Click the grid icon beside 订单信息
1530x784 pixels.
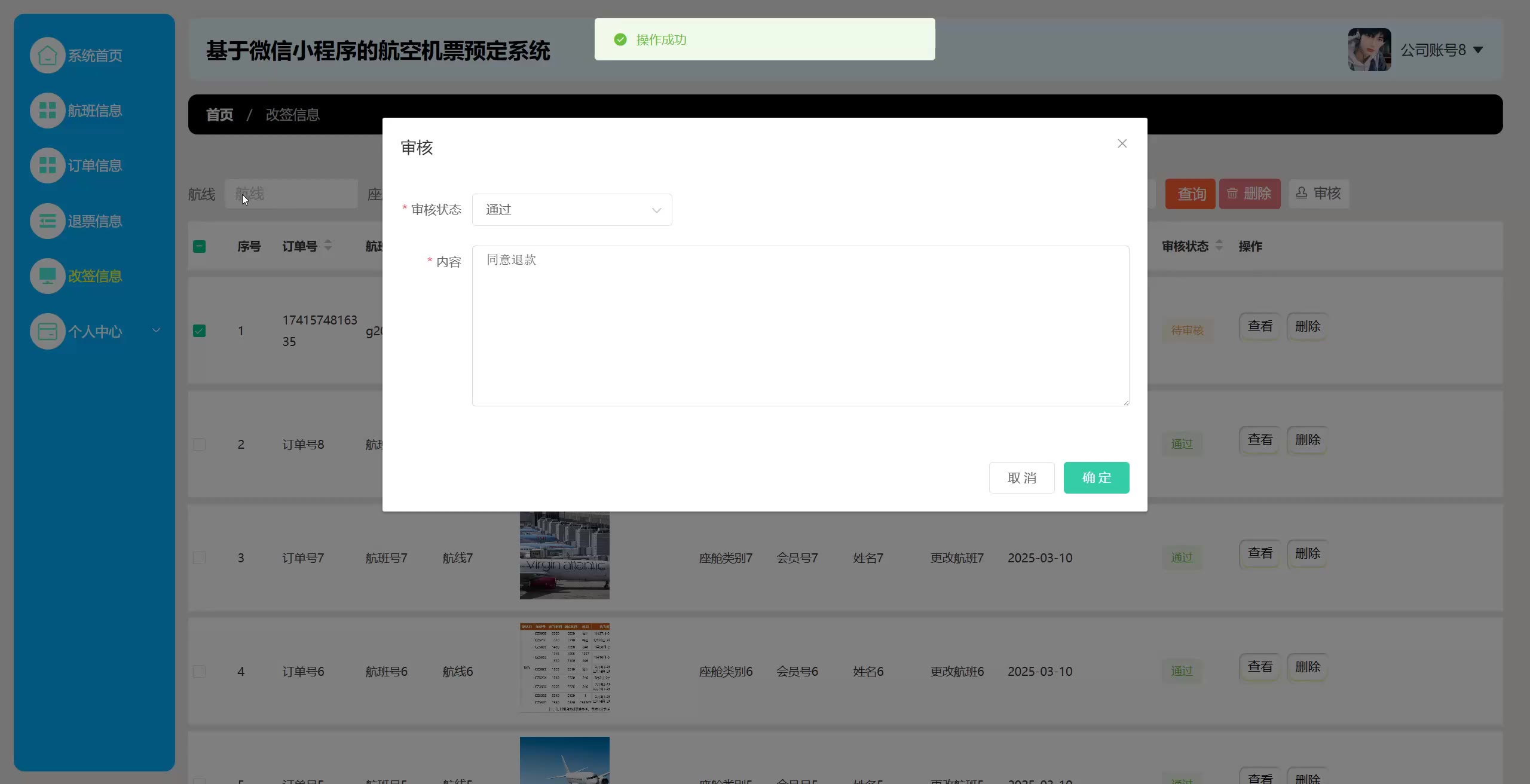[47, 166]
